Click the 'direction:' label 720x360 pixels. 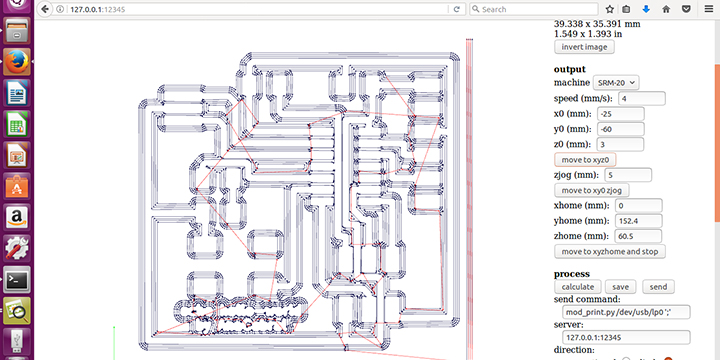(x=573, y=350)
